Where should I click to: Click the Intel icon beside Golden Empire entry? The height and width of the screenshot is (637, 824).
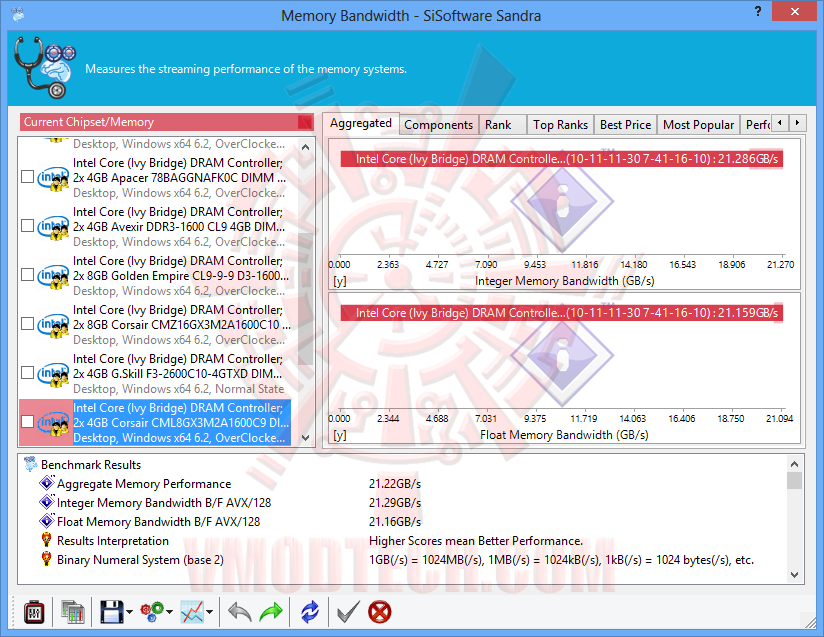coord(53,276)
